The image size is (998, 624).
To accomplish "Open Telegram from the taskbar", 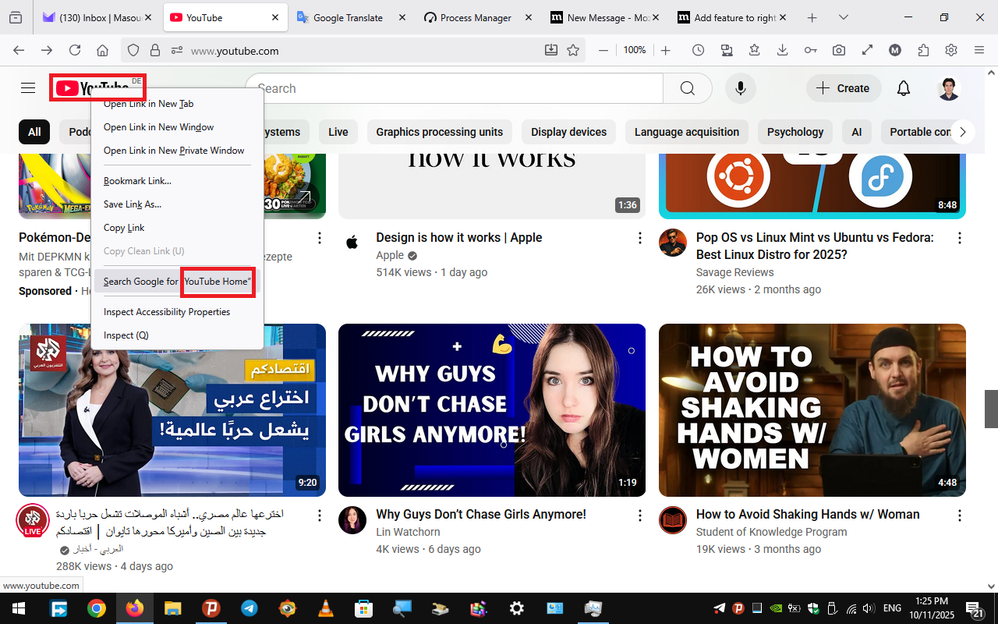I will (x=248, y=608).
